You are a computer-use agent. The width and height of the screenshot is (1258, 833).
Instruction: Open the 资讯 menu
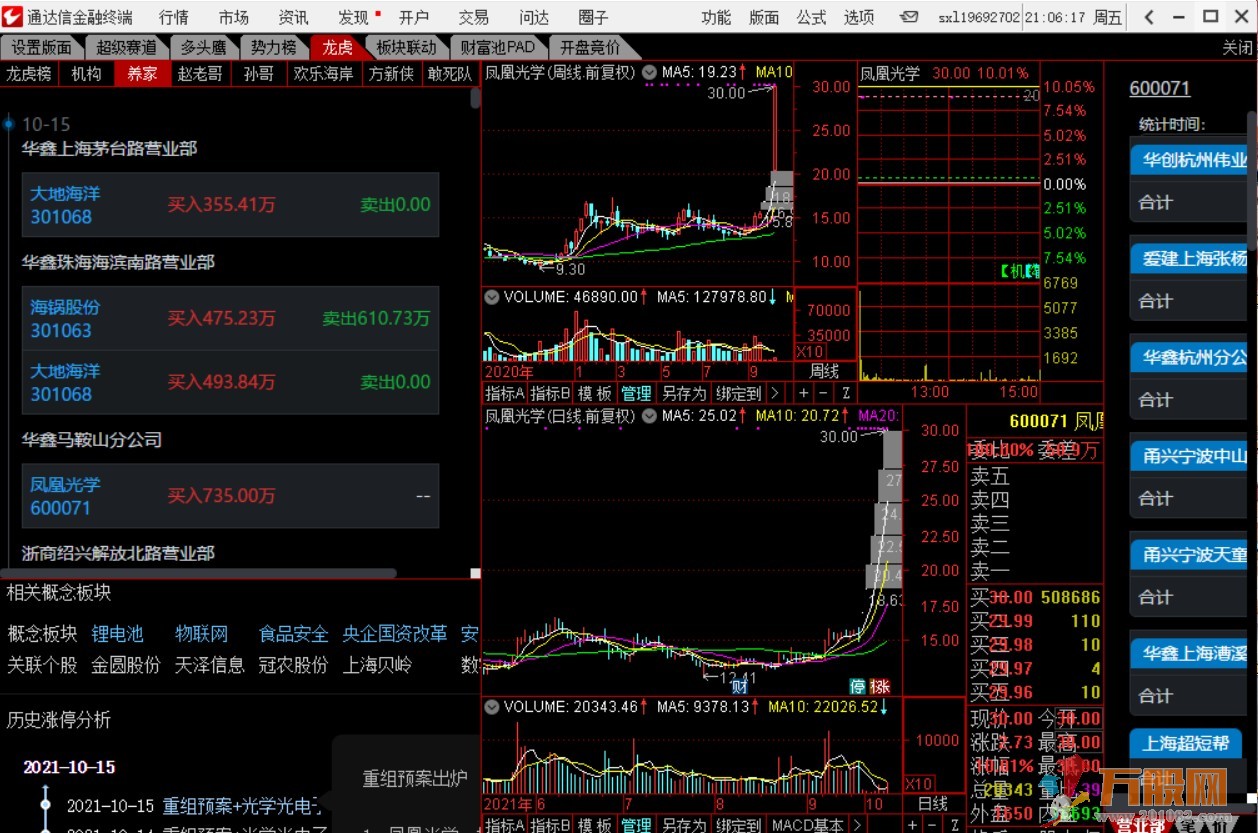[293, 17]
